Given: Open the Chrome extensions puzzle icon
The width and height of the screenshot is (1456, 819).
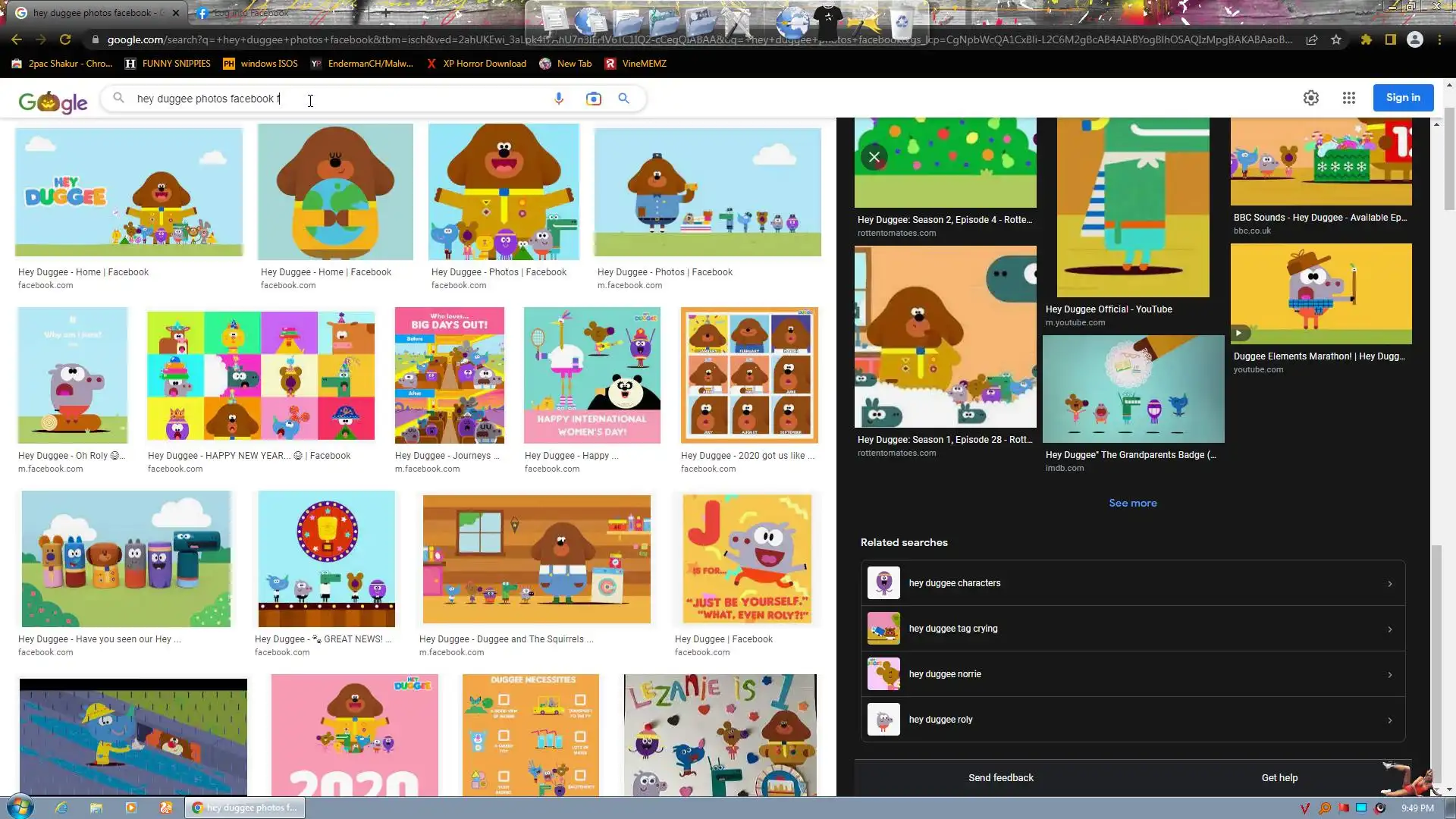Looking at the screenshot, I should (x=1366, y=39).
